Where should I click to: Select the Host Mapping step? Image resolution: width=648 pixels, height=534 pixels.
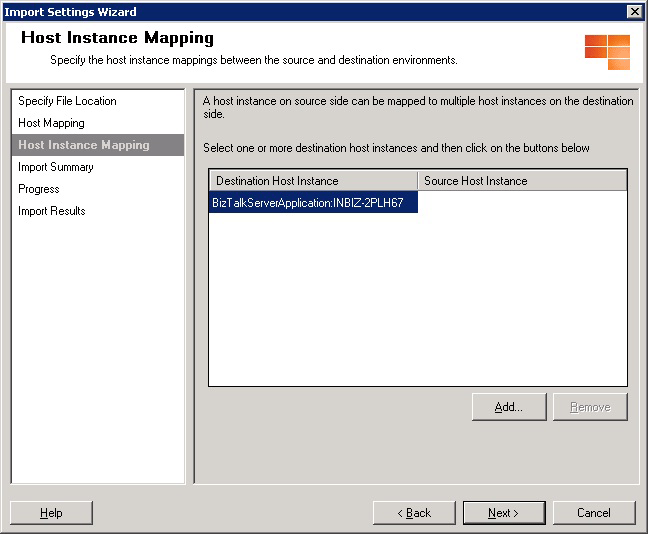click(98, 123)
